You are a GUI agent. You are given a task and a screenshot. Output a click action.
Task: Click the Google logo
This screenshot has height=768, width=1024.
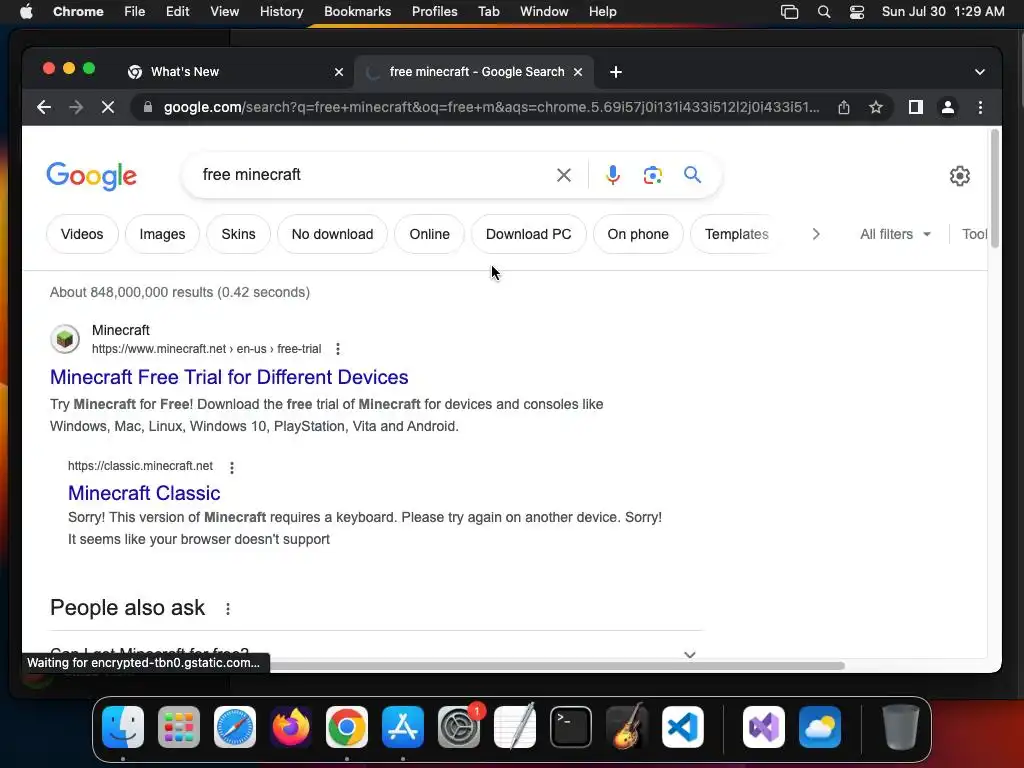click(91, 176)
